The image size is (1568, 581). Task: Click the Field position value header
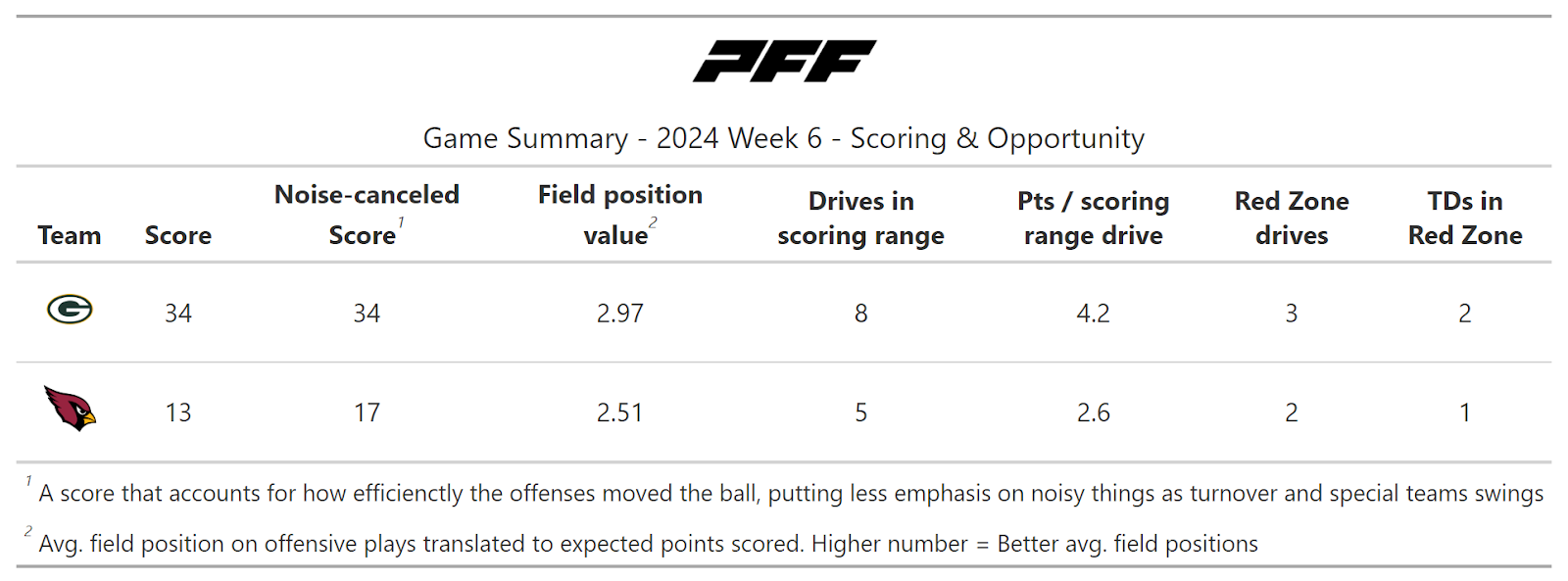point(619,215)
